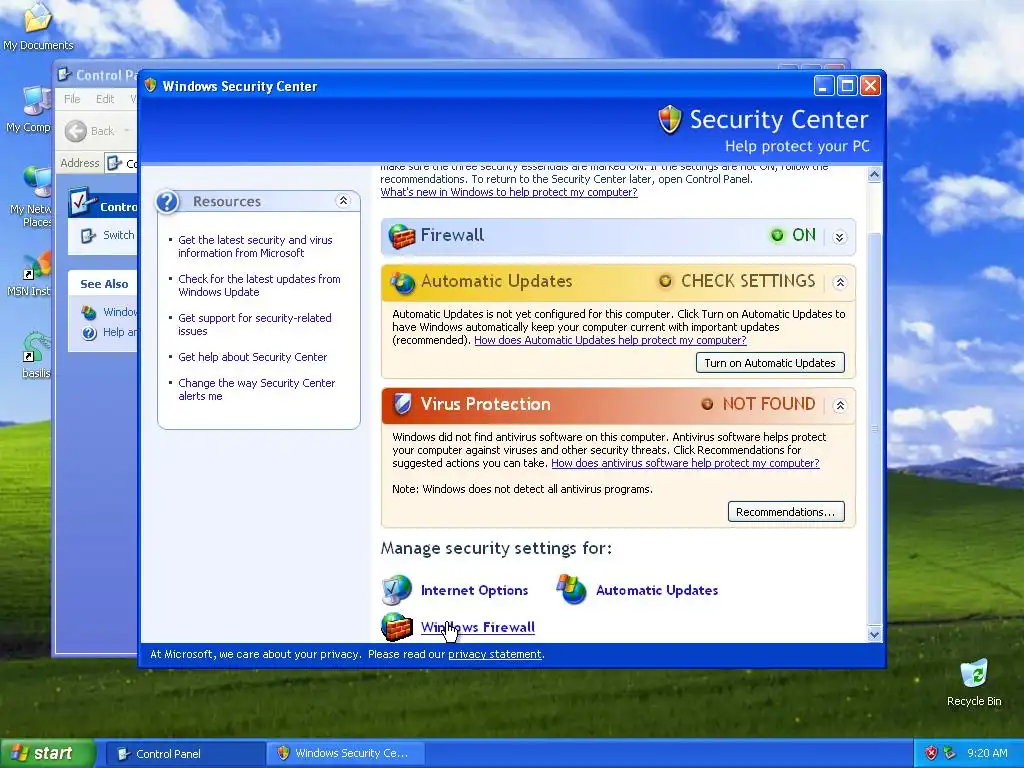Click the NOT FOUND status text
Image resolution: width=1024 pixels, height=768 pixels.
click(769, 404)
